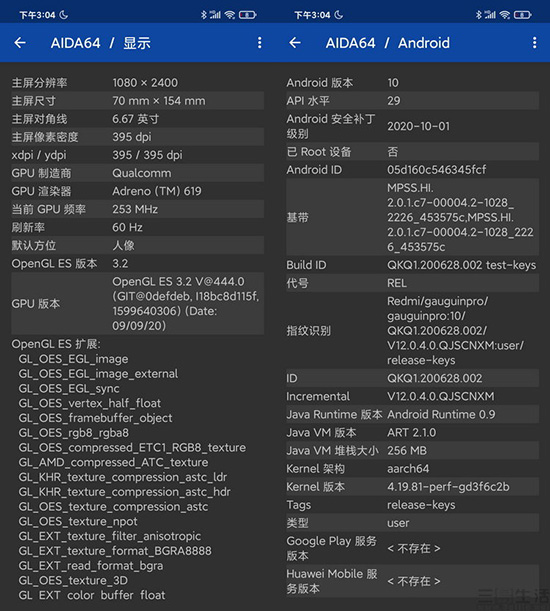Select the Google Play 服务版本 row
550x611 pixels.
point(412,548)
